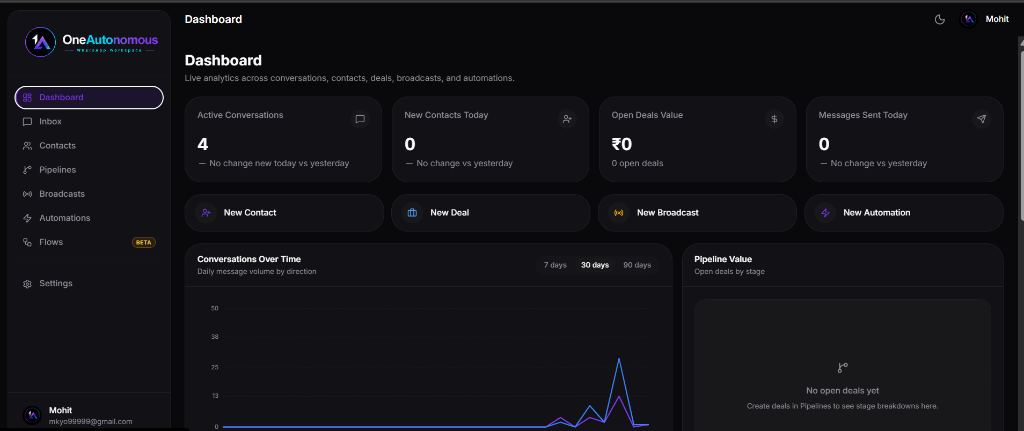Image resolution: width=1024 pixels, height=431 pixels.
Task: Click the Broadcasts signal icon in sidebar
Action: coord(27,194)
